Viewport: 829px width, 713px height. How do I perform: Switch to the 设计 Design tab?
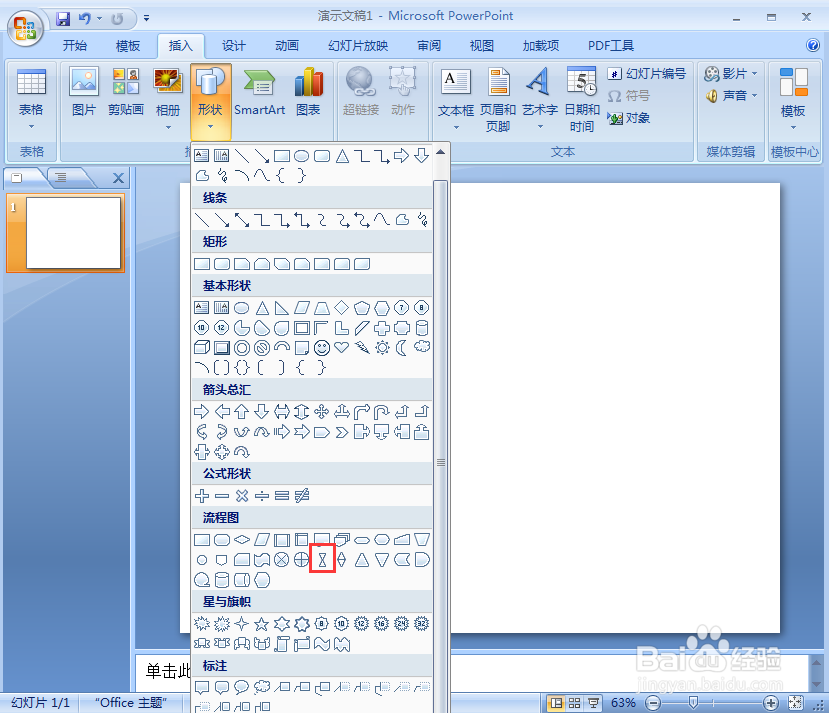(234, 45)
